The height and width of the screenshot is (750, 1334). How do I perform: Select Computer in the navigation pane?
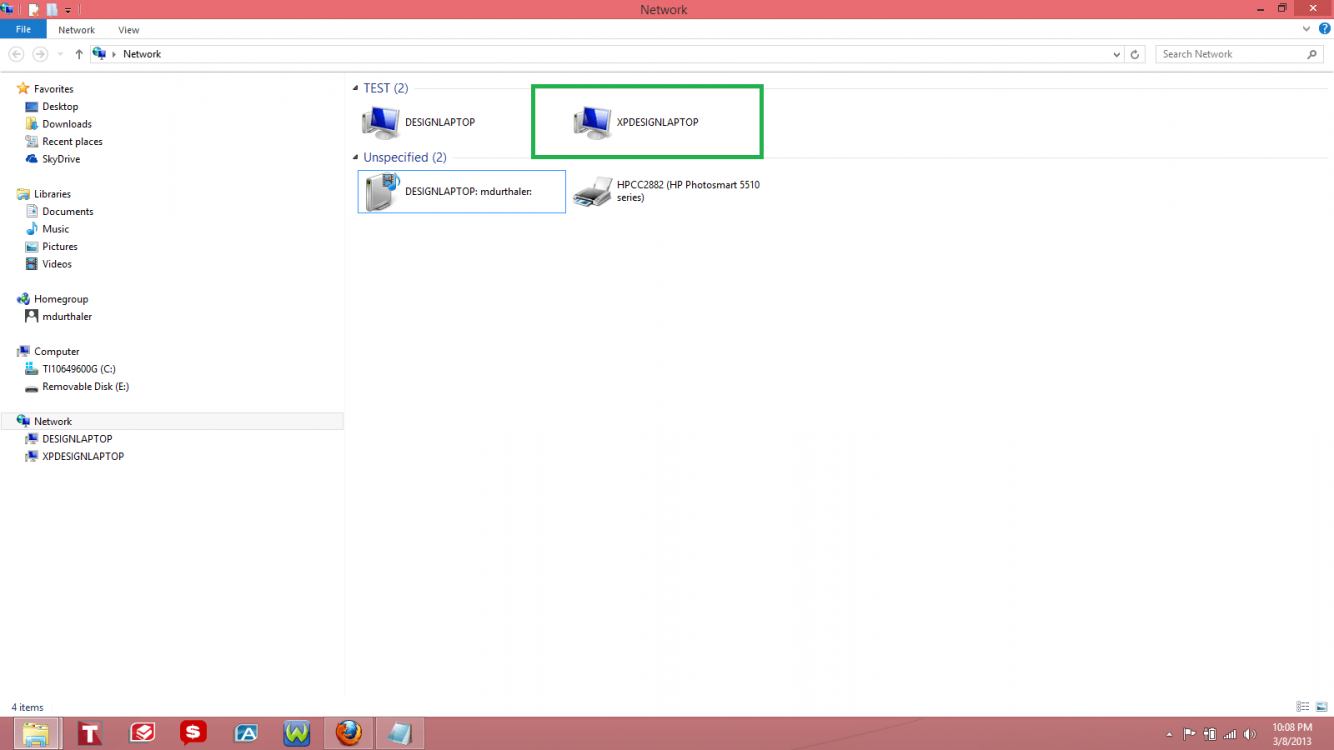pyautogui.click(x=57, y=351)
